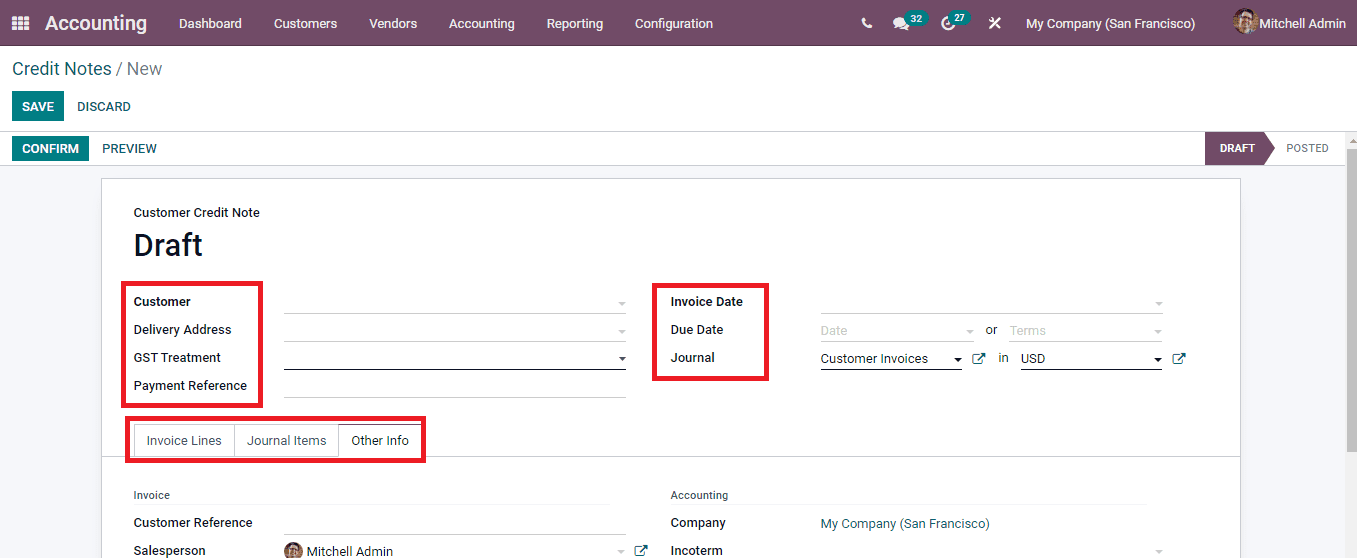This screenshot has height=558, width=1357.
Task: Open the Configuration menu
Action: [x=674, y=23]
